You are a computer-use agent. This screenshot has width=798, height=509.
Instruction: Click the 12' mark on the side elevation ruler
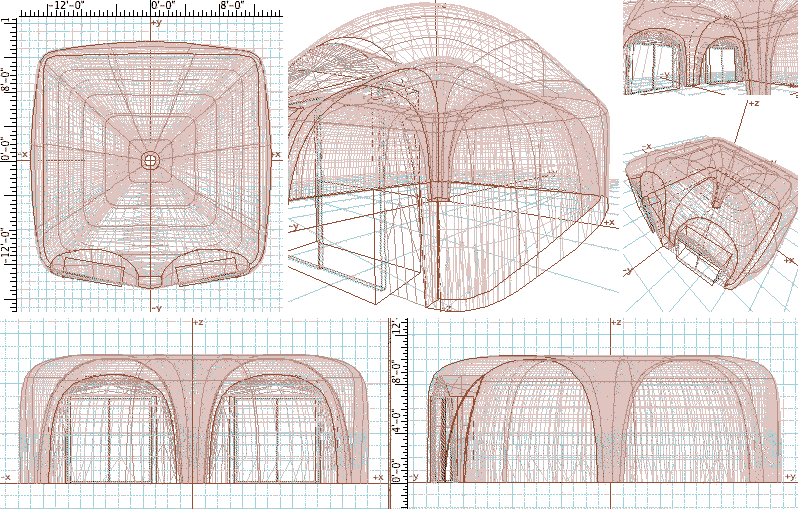[x=396, y=328]
